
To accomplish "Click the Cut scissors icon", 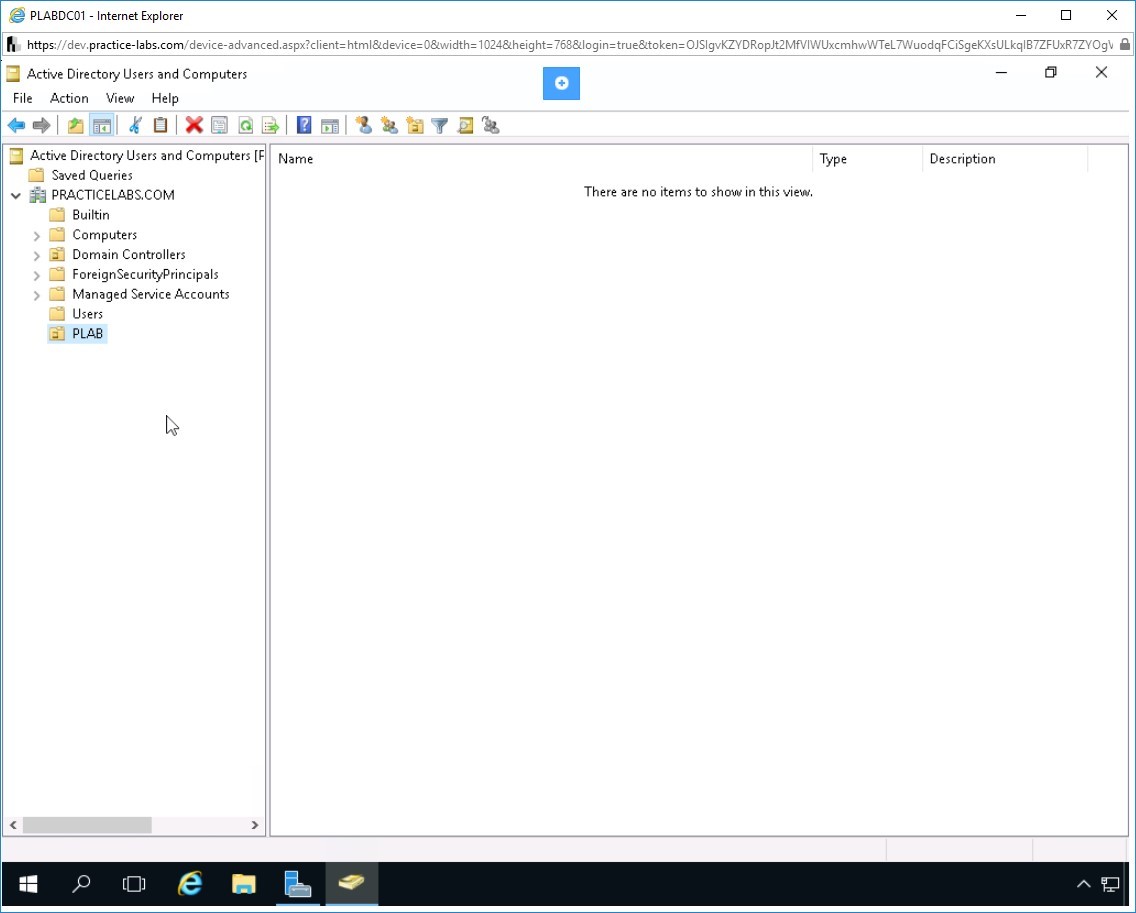I will pos(135,125).
